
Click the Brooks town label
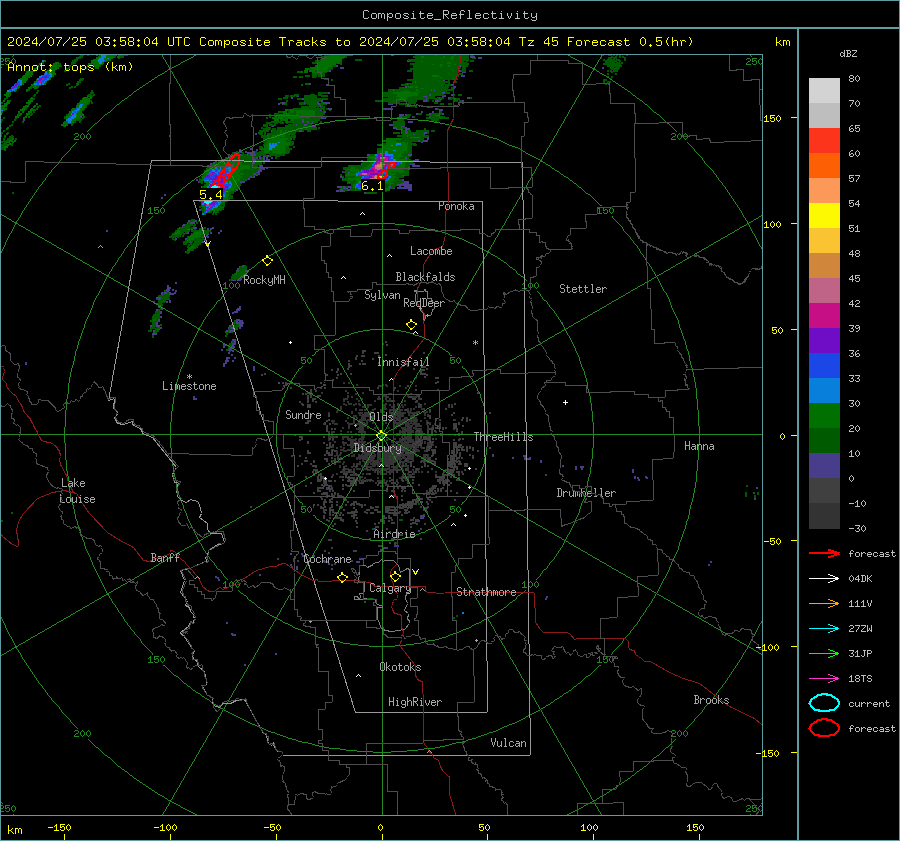point(711,700)
